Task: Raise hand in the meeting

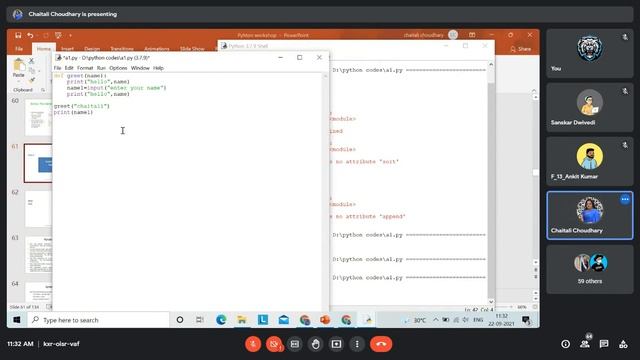Action: [316, 344]
